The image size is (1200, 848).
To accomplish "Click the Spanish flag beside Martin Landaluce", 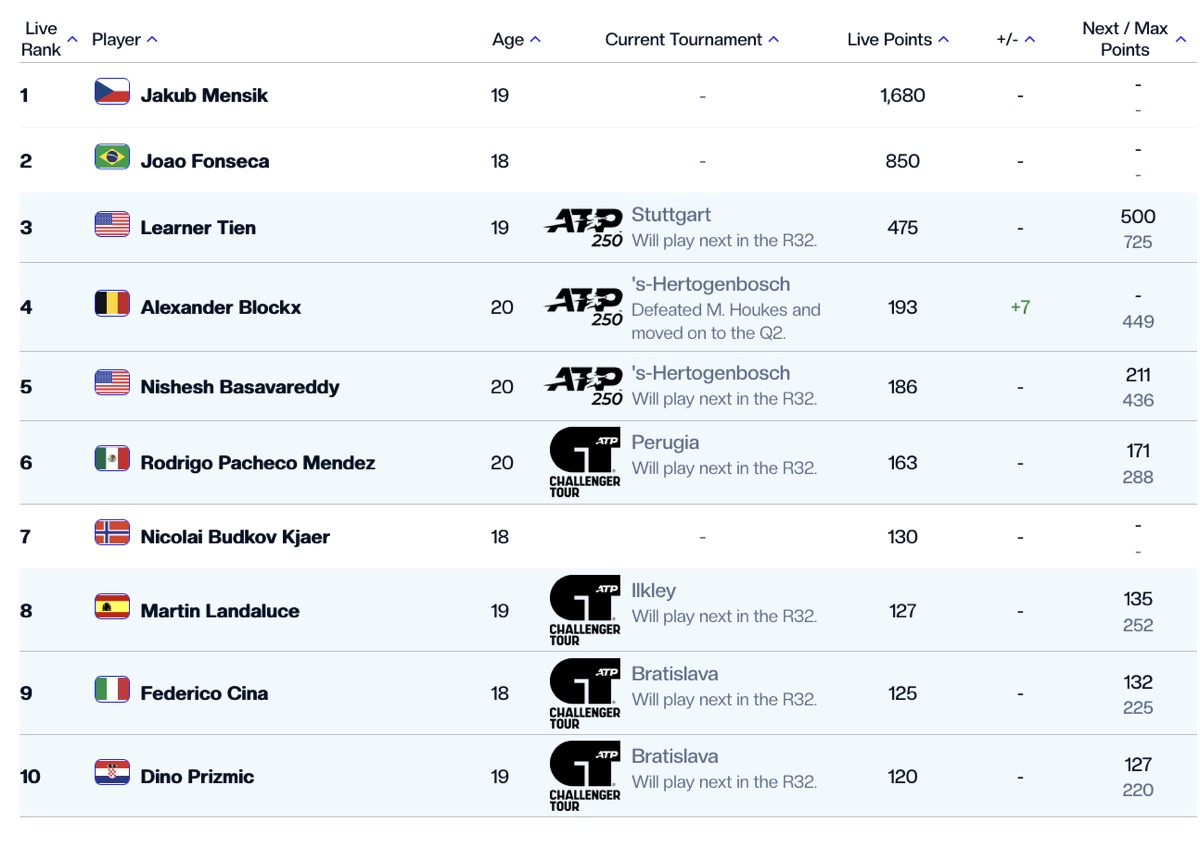I will click(112, 607).
